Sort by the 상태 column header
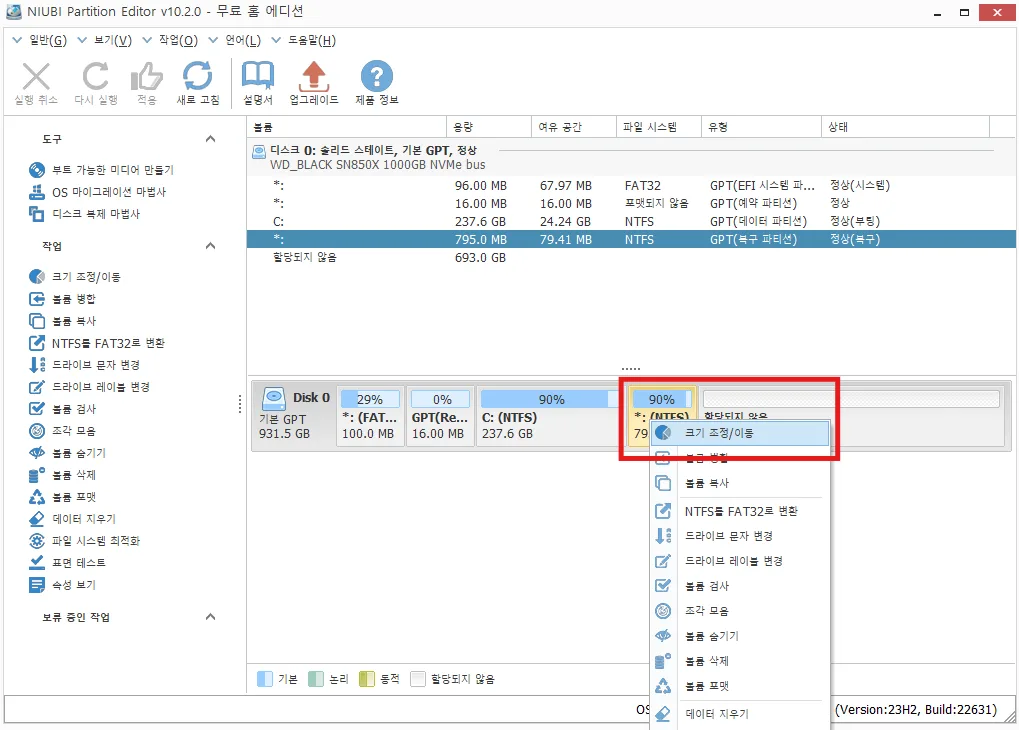Screen dimensions: 1019x730 905,127
